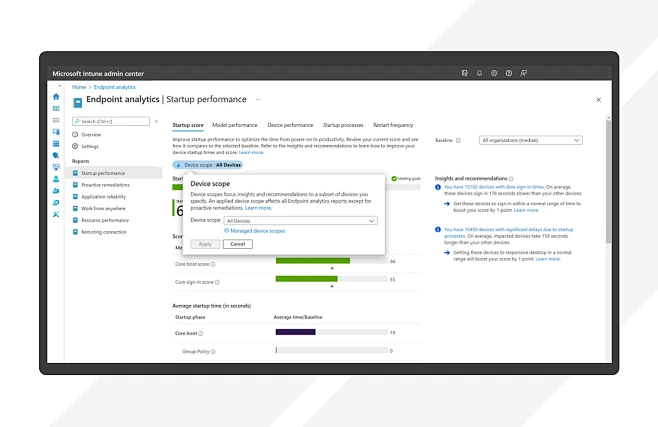Click the Endpoint analytics breadcrumb link
Image resolution: width=658 pixels, height=427 pixels.
[x=115, y=87]
